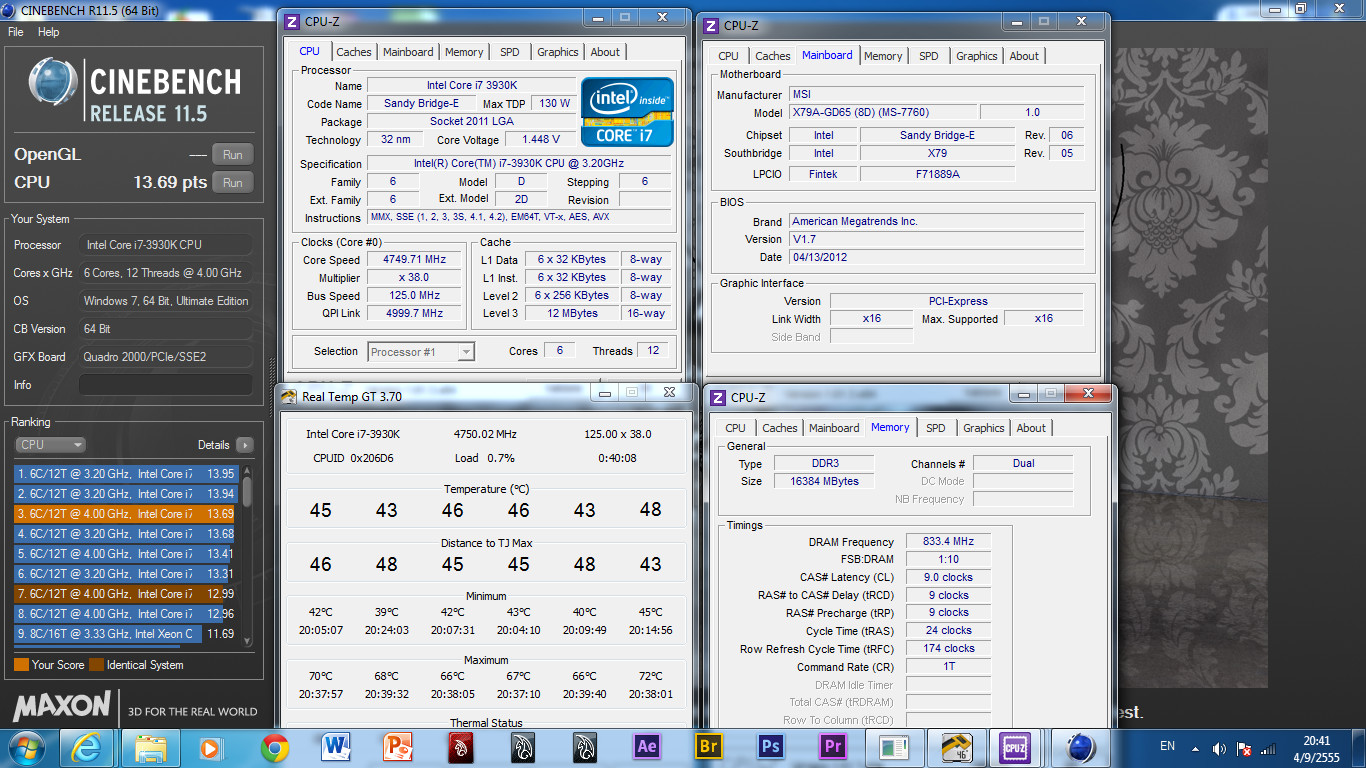Click the memory size "16384 MBytes"
The height and width of the screenshot is (768, 1366).
click(x=825, y=482)
